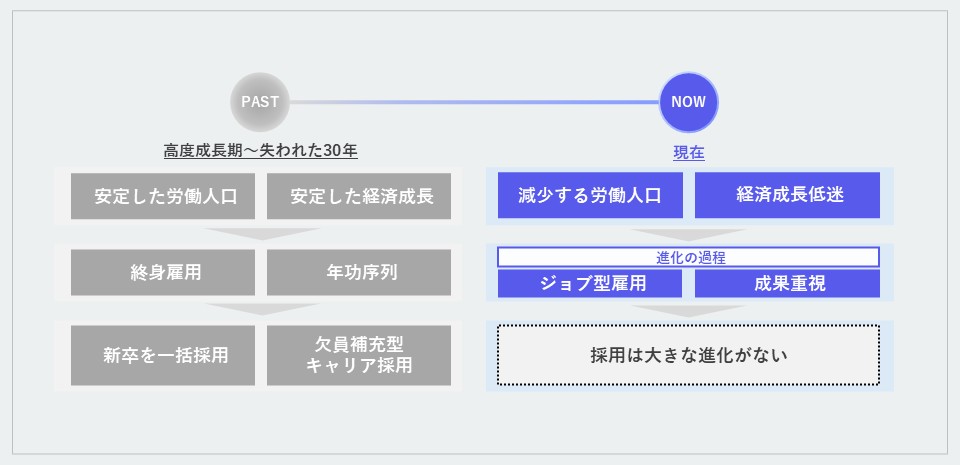Click the gray PAST circle
This screenshot has width=960, height=465.
pos(260,102)
